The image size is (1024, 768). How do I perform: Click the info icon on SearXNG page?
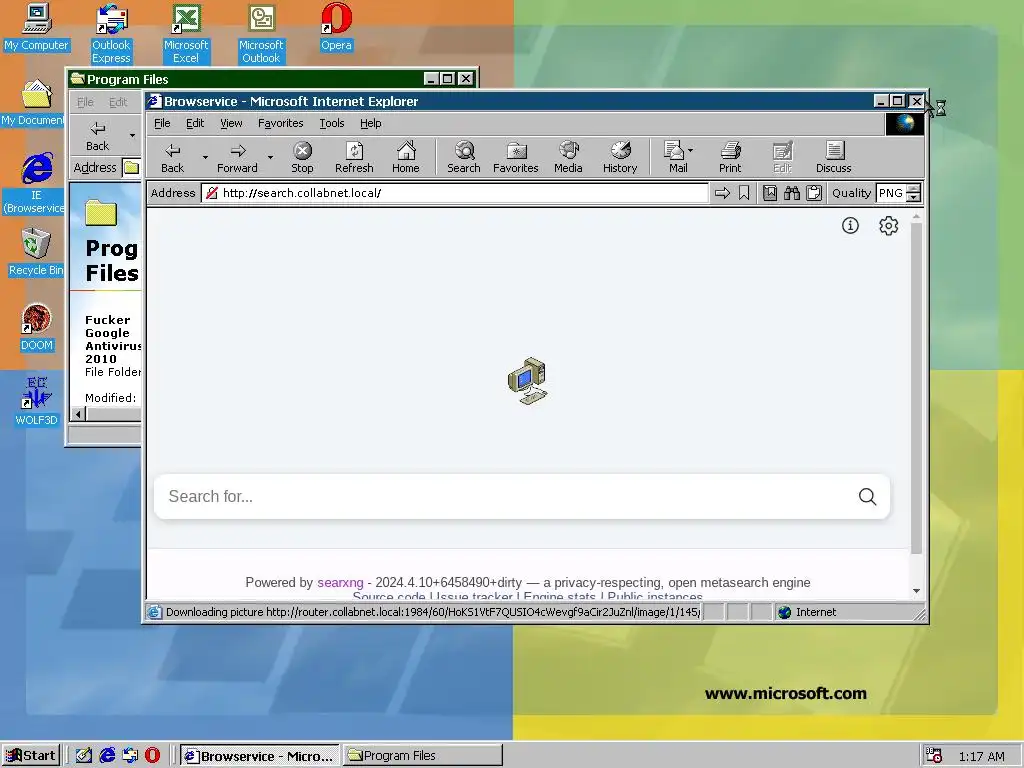[850, 225]
